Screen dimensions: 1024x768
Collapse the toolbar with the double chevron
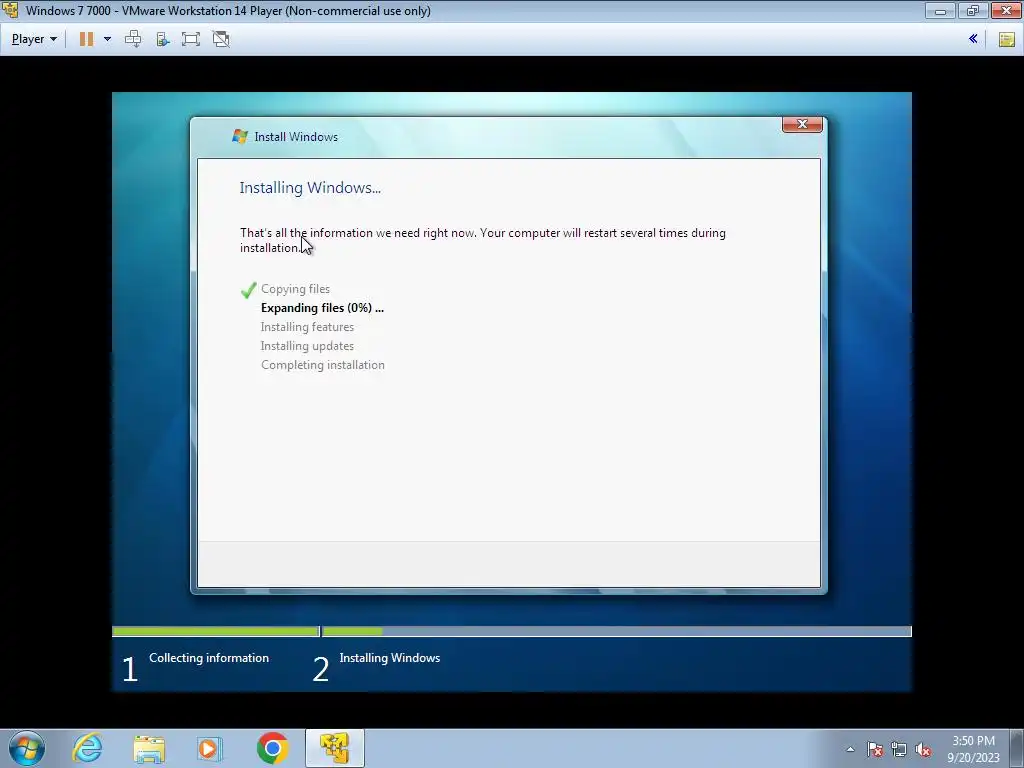(973, 39)
